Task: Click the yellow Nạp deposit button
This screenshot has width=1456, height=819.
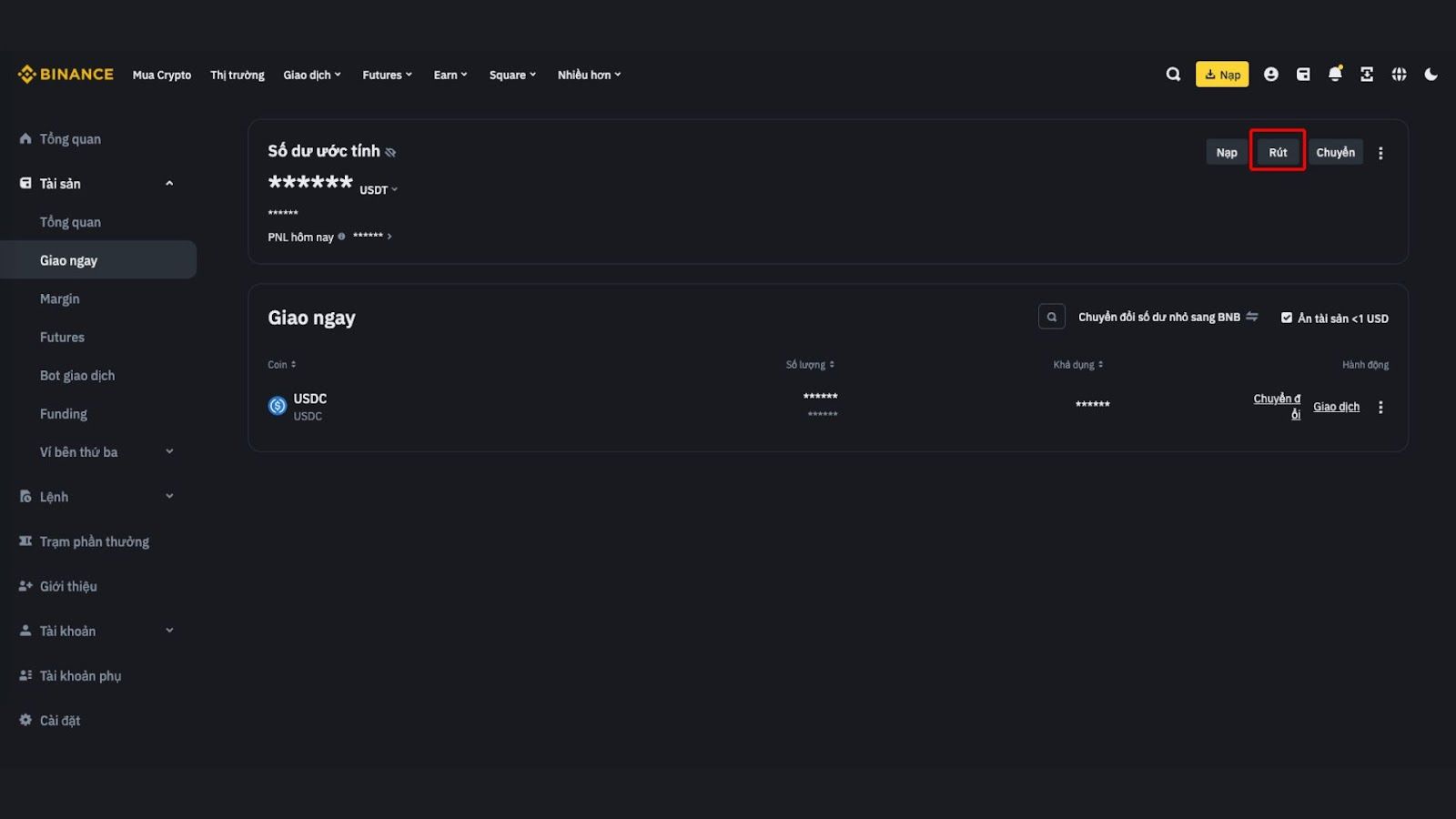Action: point(1222,75)
